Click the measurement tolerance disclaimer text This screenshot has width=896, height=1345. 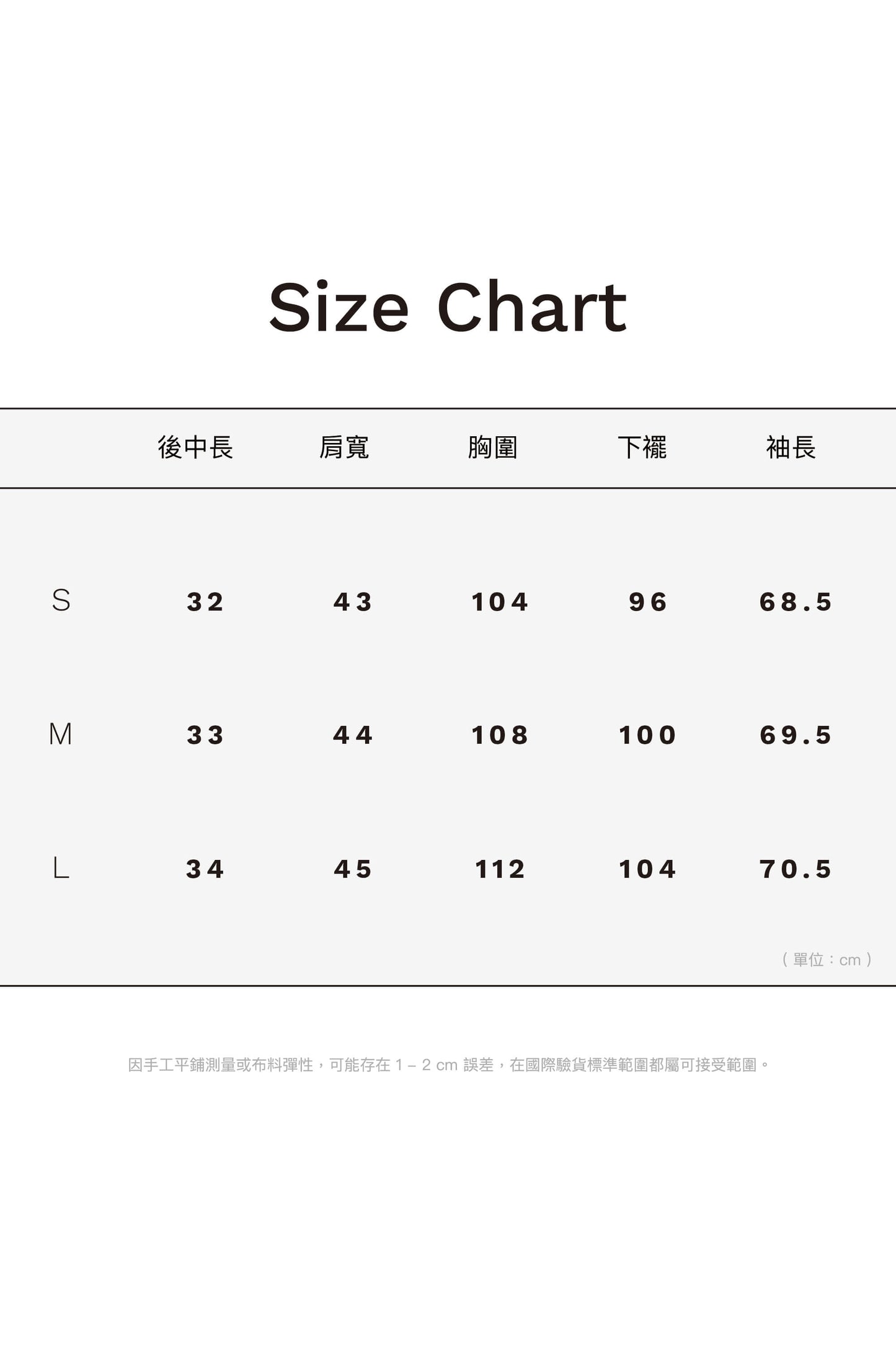[449, 1065]
